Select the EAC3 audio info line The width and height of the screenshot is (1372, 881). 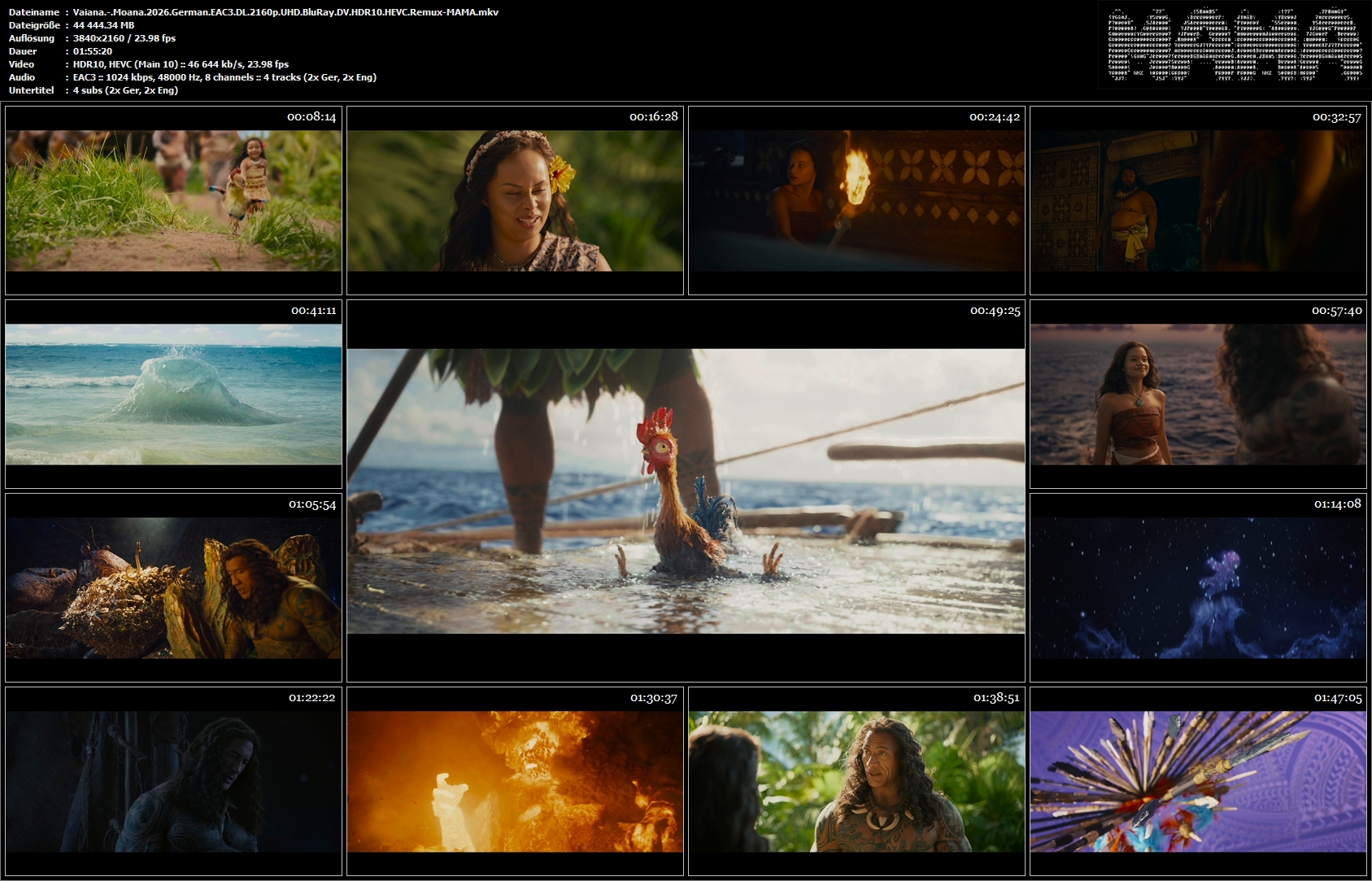[224, 77]
